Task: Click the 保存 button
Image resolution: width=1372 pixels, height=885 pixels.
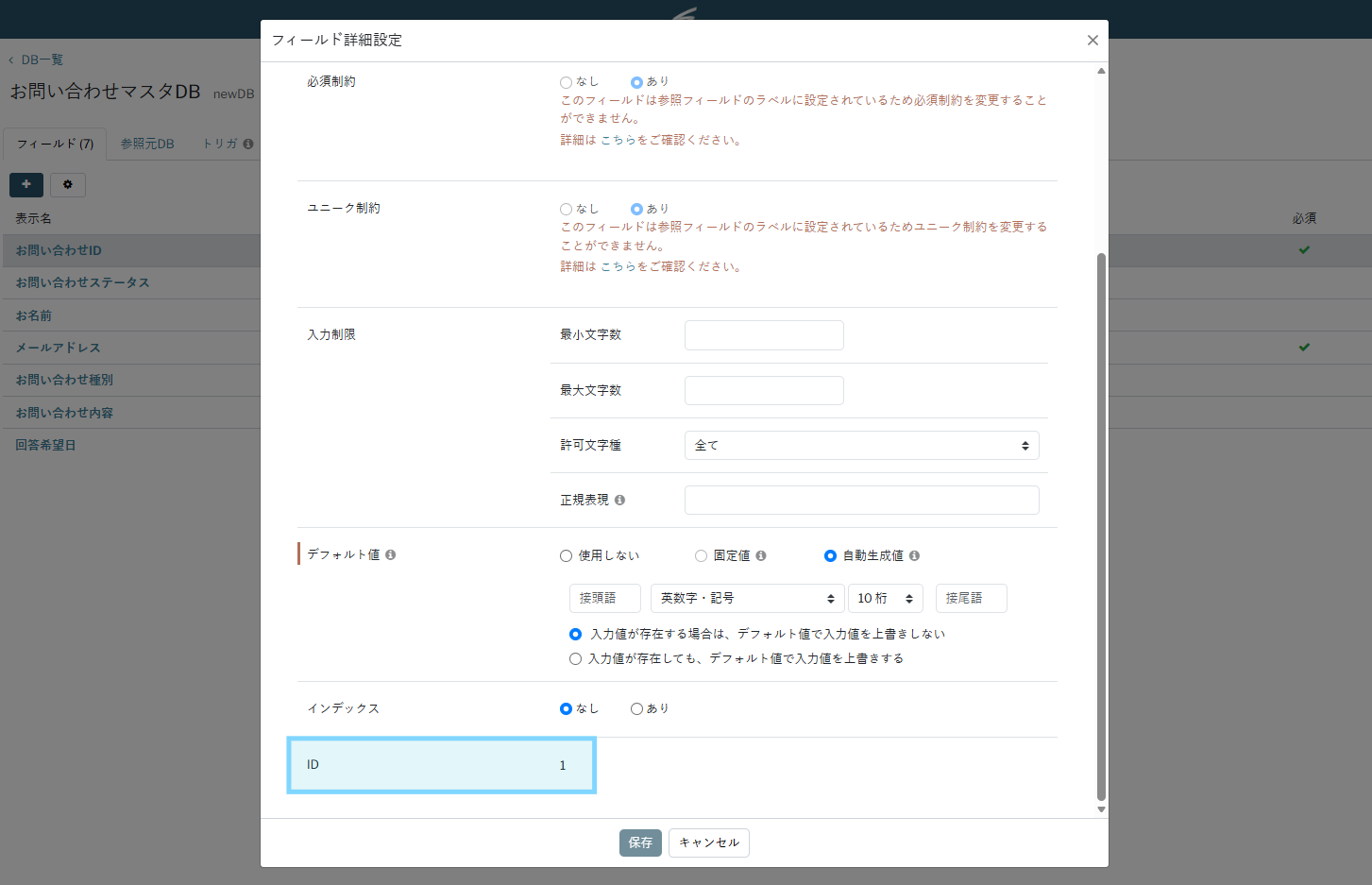Action: [x=640, y=842]
